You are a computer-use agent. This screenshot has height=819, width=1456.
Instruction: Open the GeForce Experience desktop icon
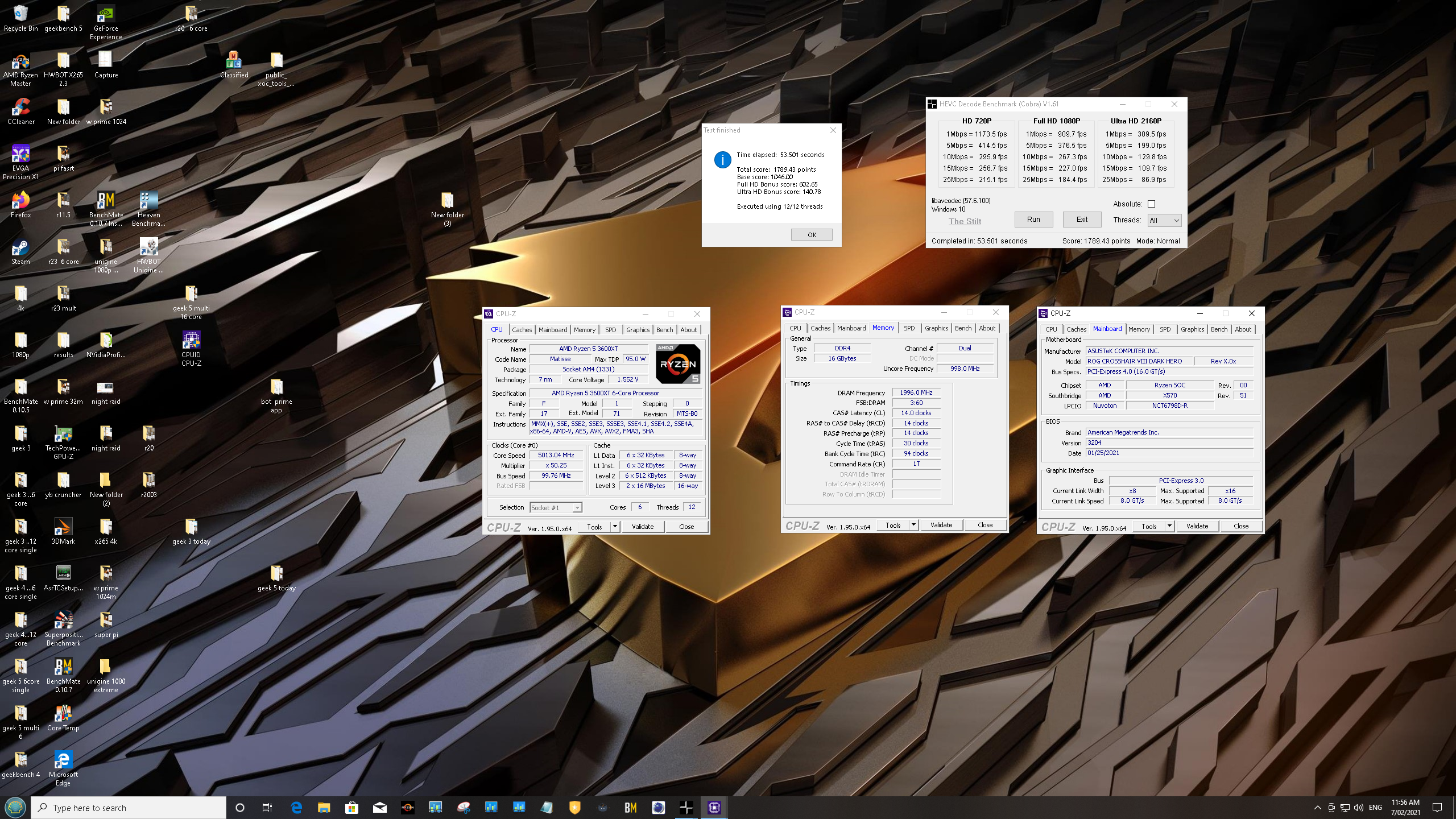[106, 23]
